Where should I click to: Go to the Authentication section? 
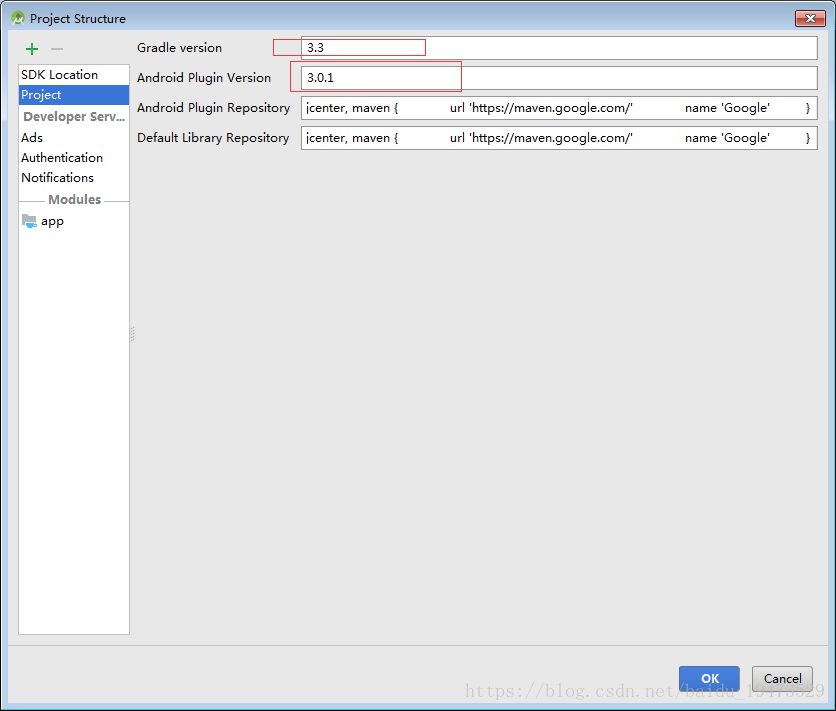(x=62, y=158)
